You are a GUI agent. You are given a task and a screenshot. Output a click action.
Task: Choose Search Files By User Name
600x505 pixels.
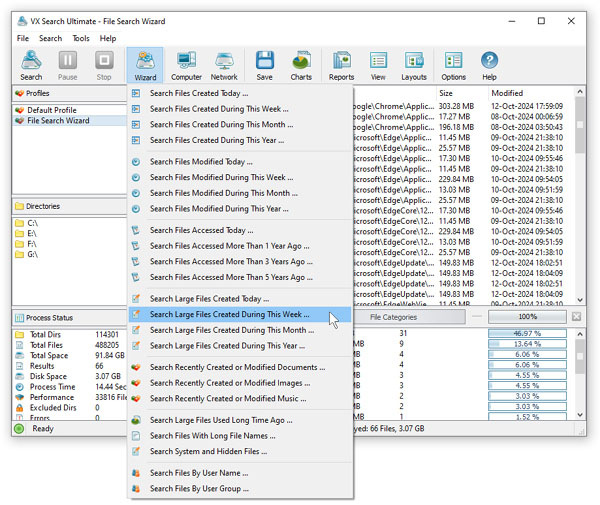pos(240,473)
